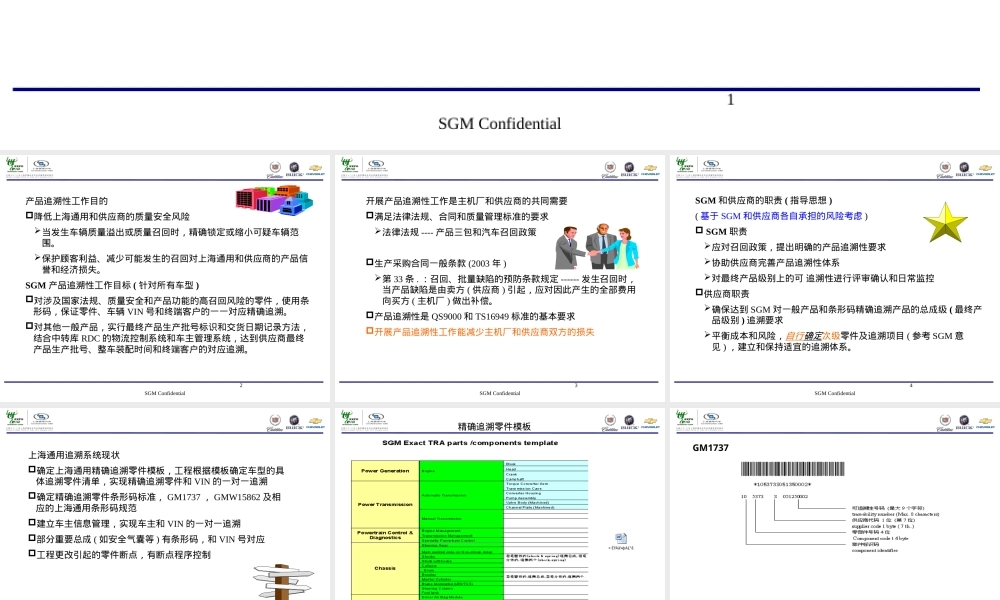Click "SGM 产品追溯性工作目标 ( 针对所有车型 )" line
The width and height of the screenshot is (1000, 600).
point(112,285)
